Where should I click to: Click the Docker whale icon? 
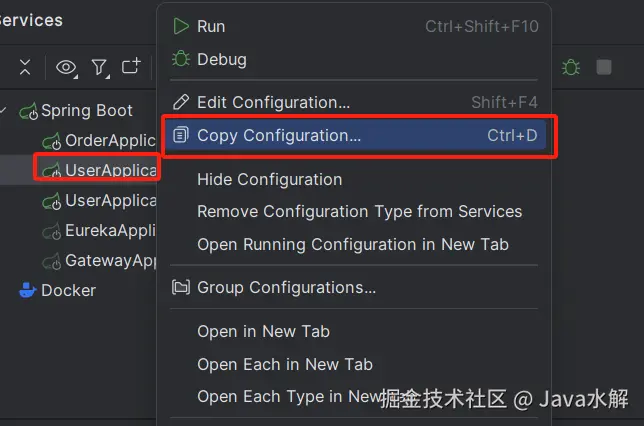click(x=27, y=290)
